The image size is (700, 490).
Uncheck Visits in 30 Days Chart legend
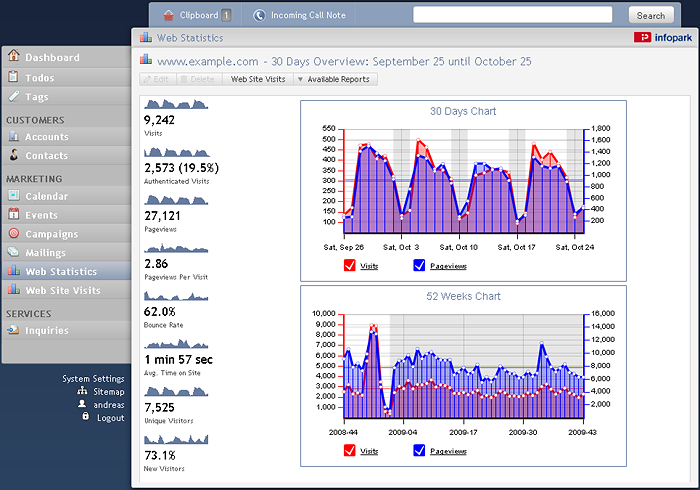(350, 265)
